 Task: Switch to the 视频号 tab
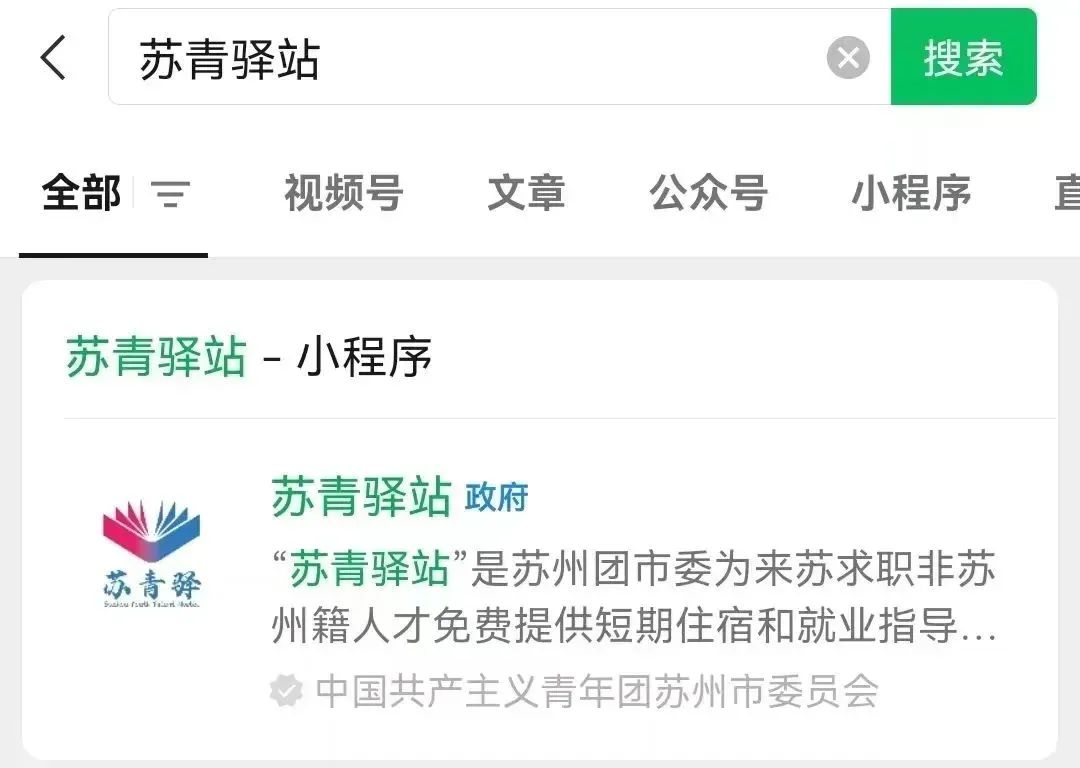coord(343,193)
